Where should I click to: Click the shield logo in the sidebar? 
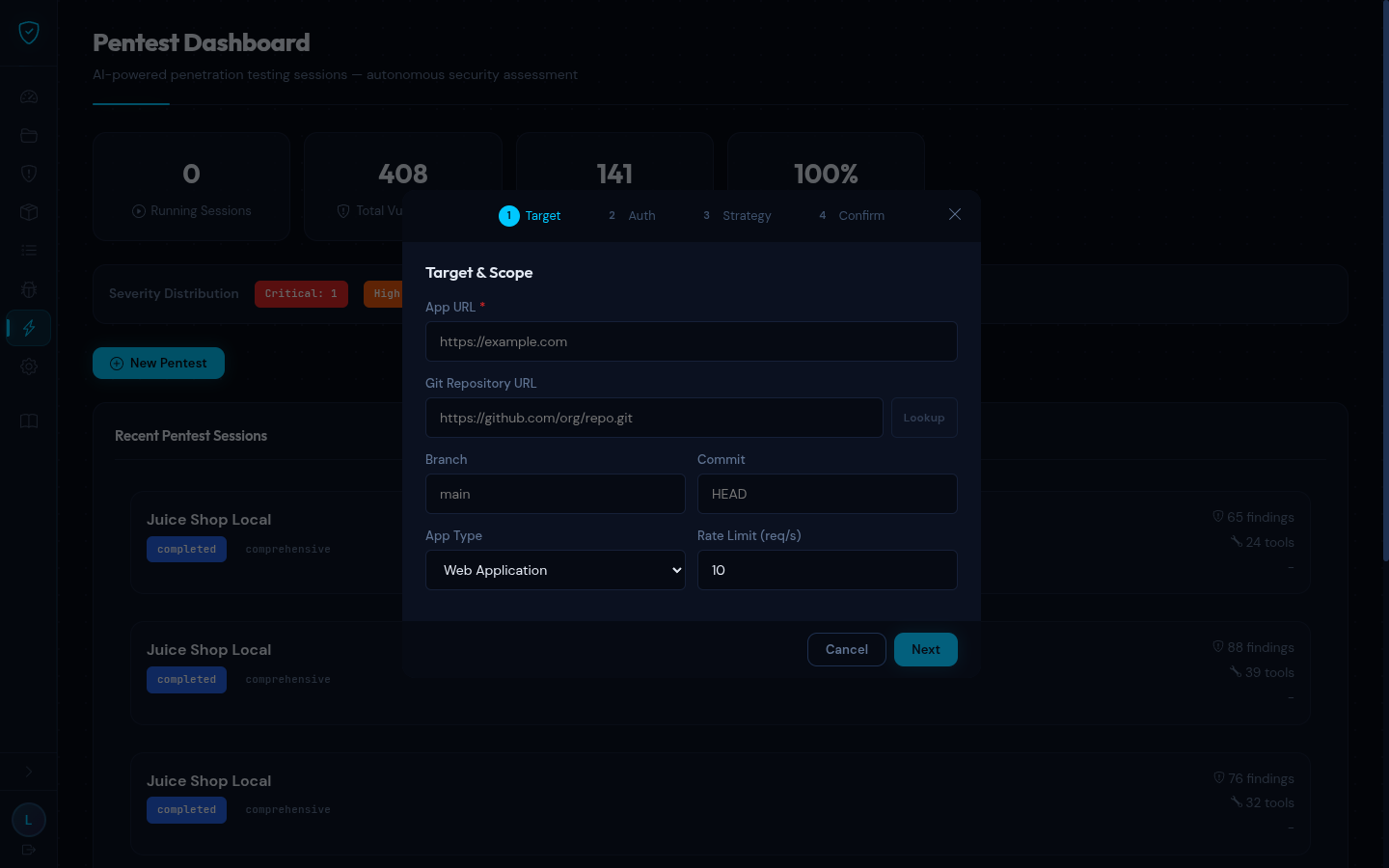(x=29, y=33)
